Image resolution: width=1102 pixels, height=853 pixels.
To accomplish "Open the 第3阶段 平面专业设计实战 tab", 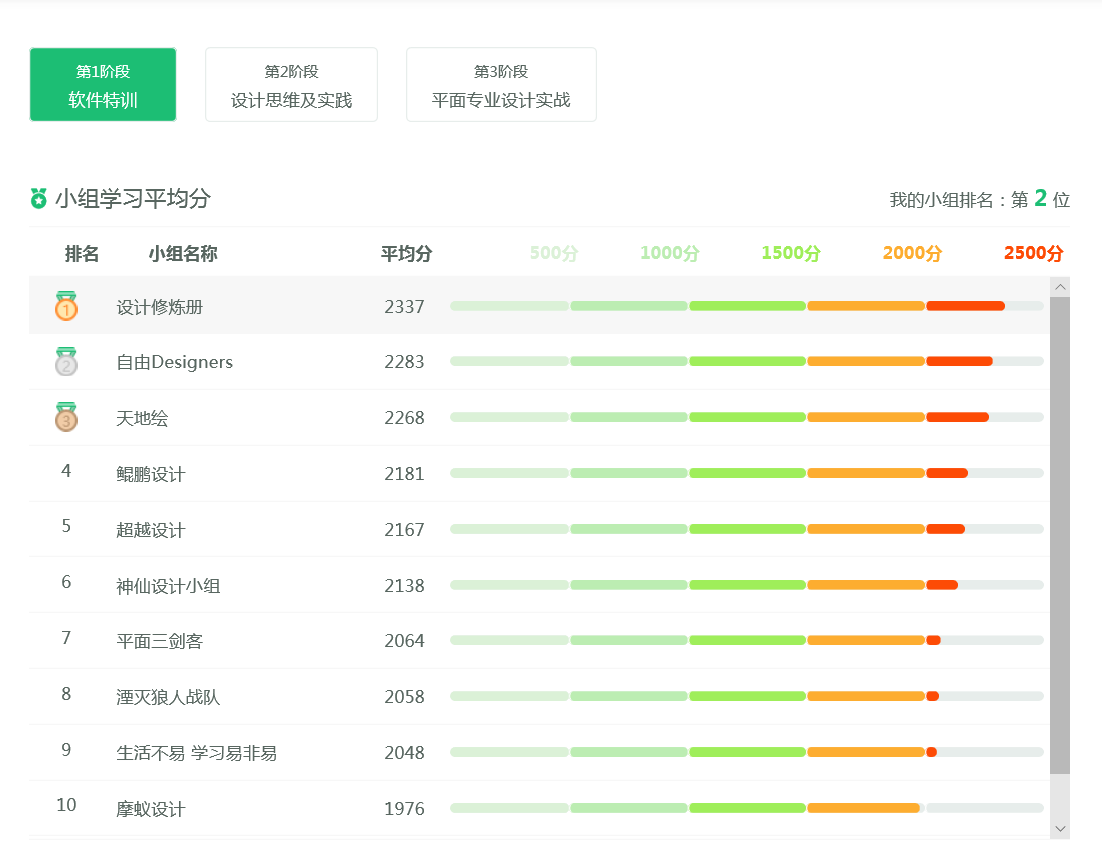I will pos(501,85).
